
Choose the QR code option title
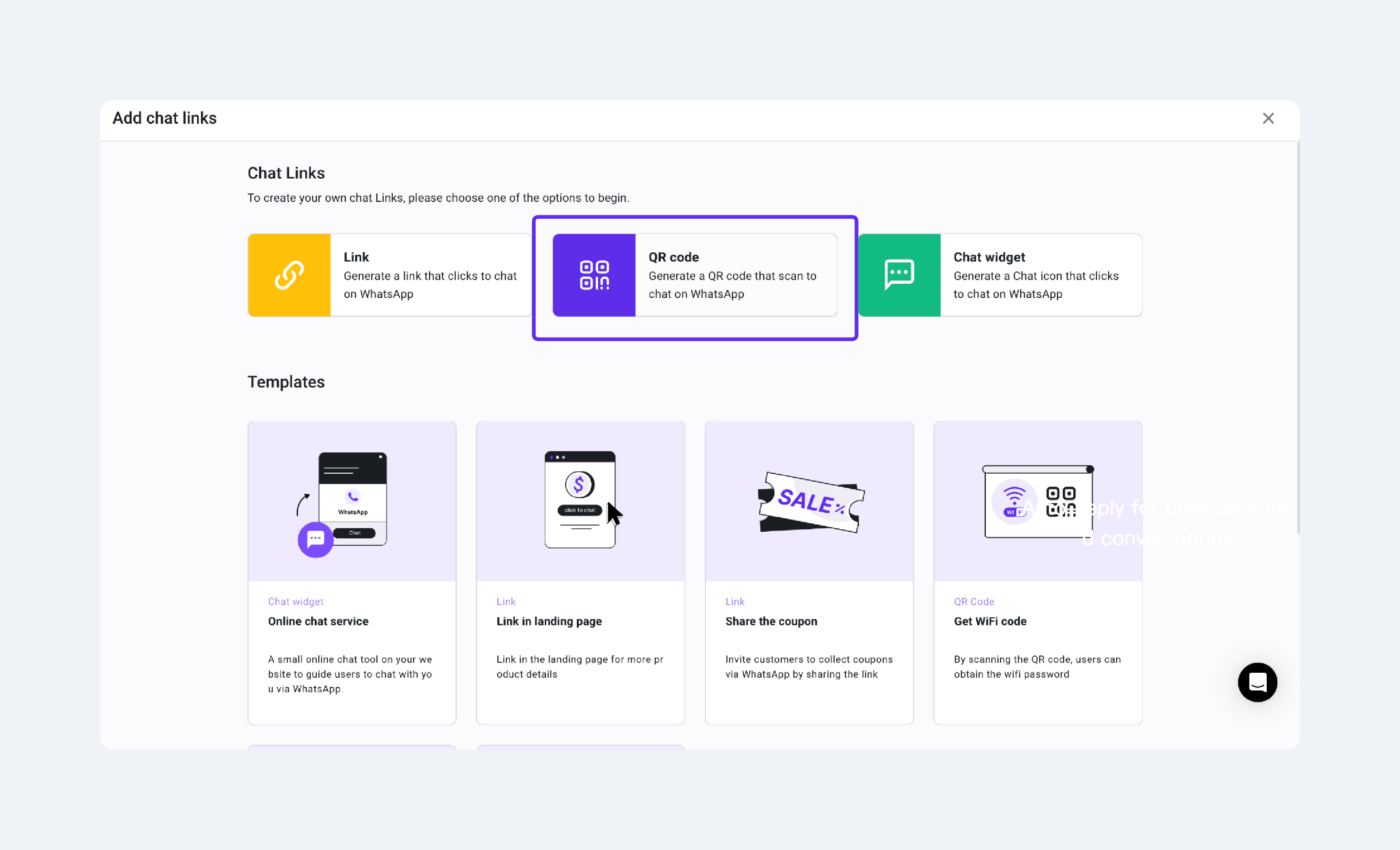673,257
